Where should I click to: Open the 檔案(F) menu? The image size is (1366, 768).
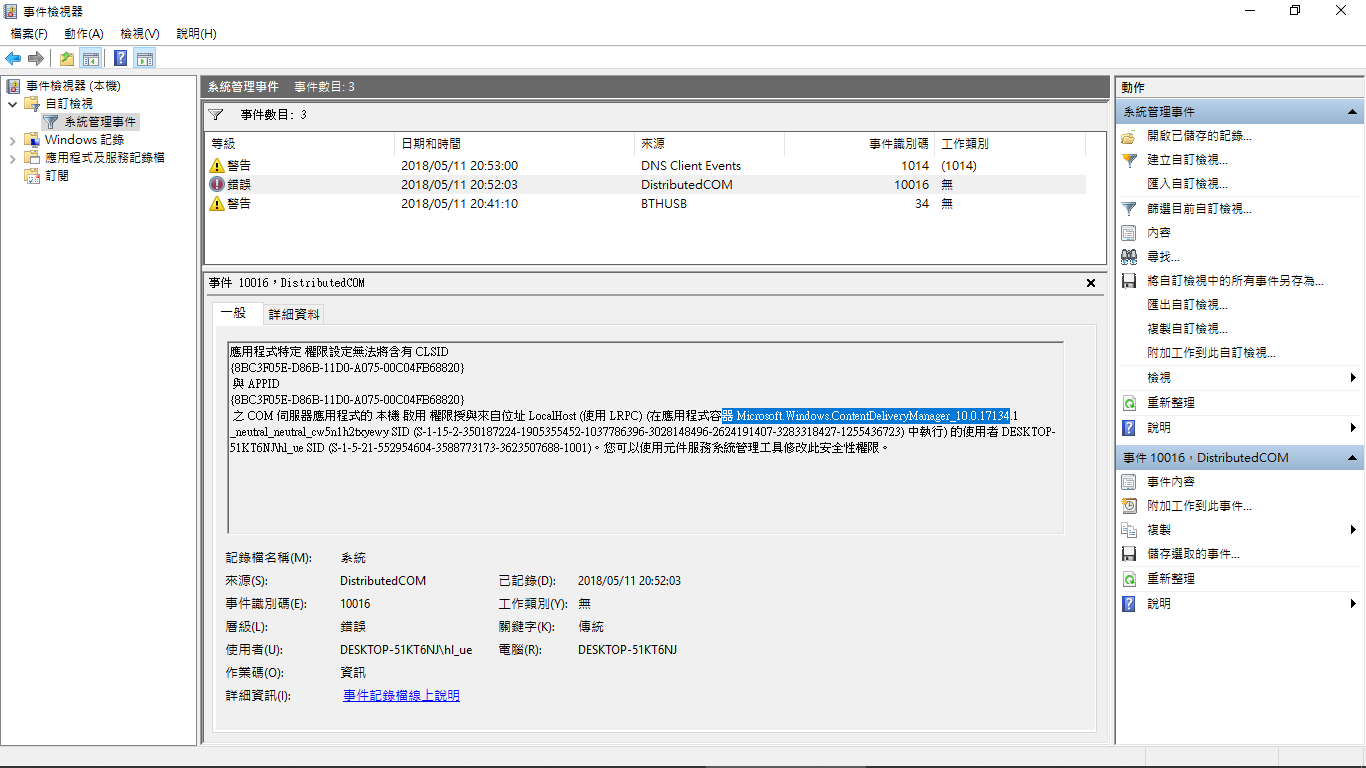click(29, 34)
